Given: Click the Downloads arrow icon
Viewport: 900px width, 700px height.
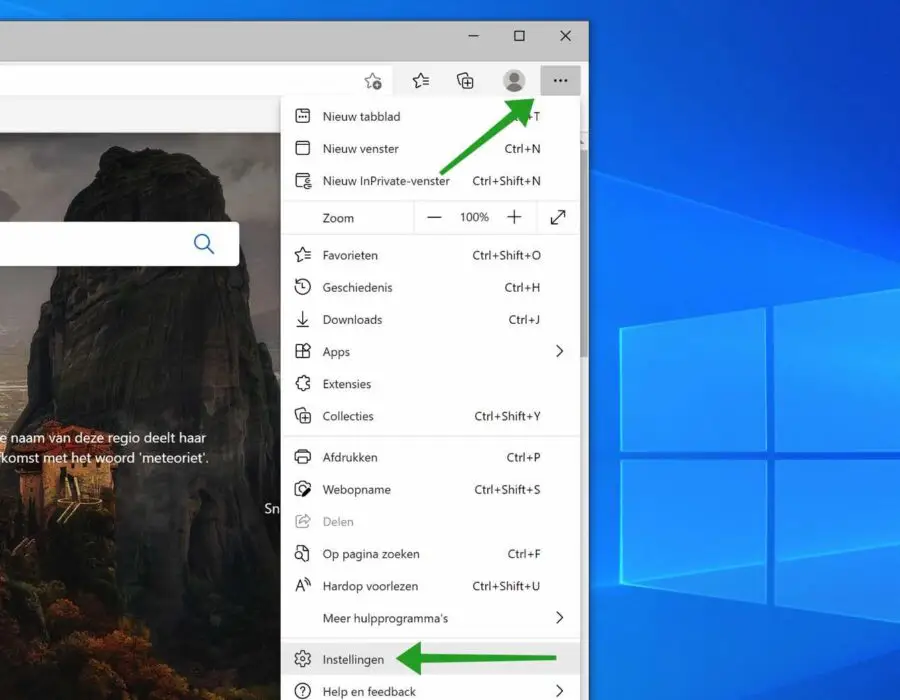Looking at the screenshot, I should [x=302, y=319].
